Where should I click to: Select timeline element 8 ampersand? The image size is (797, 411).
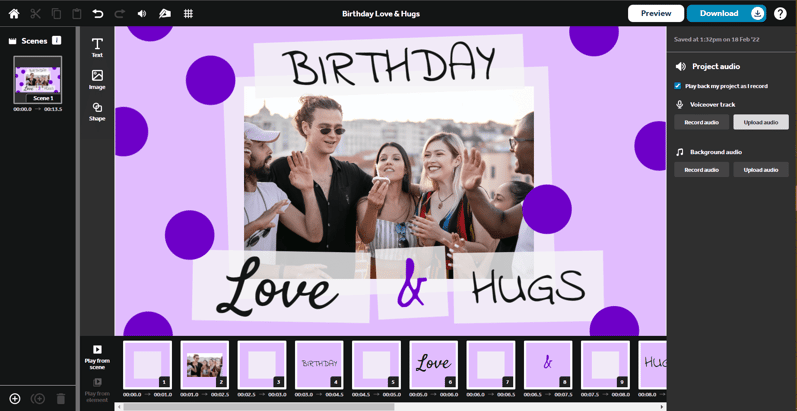tap(548, 365)
